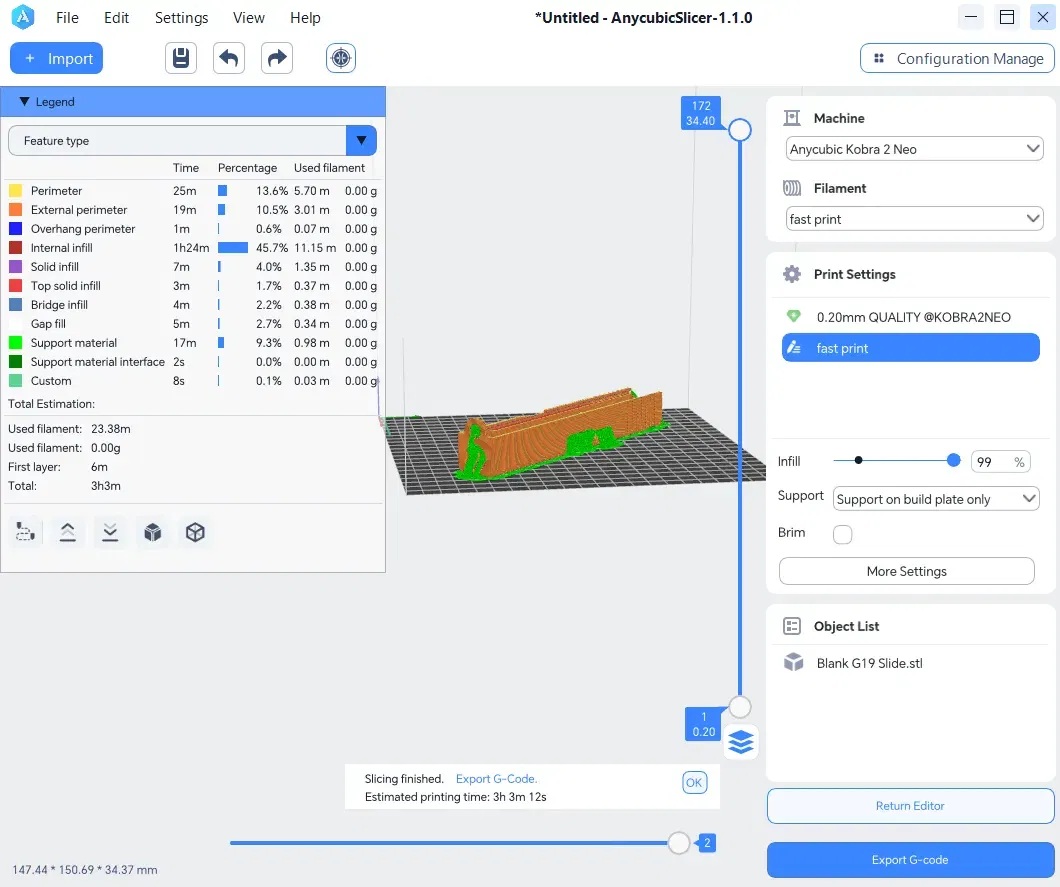Open the Edit menu

coord(116,18)
